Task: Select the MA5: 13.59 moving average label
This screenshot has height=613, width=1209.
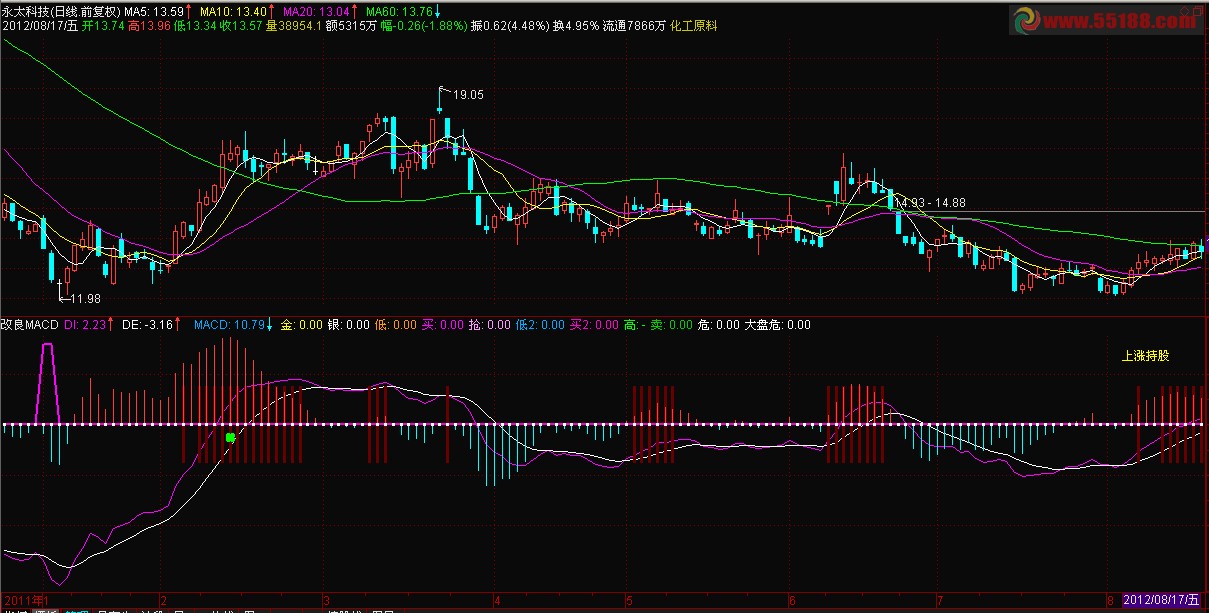Action: point(153,11)
